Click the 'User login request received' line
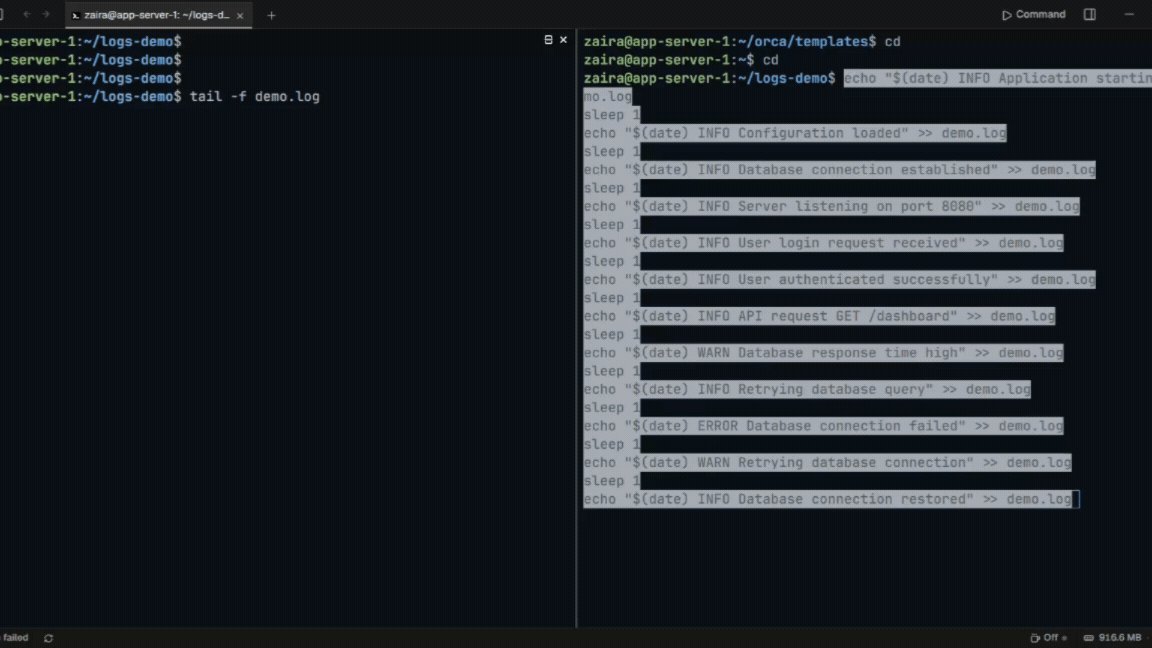 [824, 243]
